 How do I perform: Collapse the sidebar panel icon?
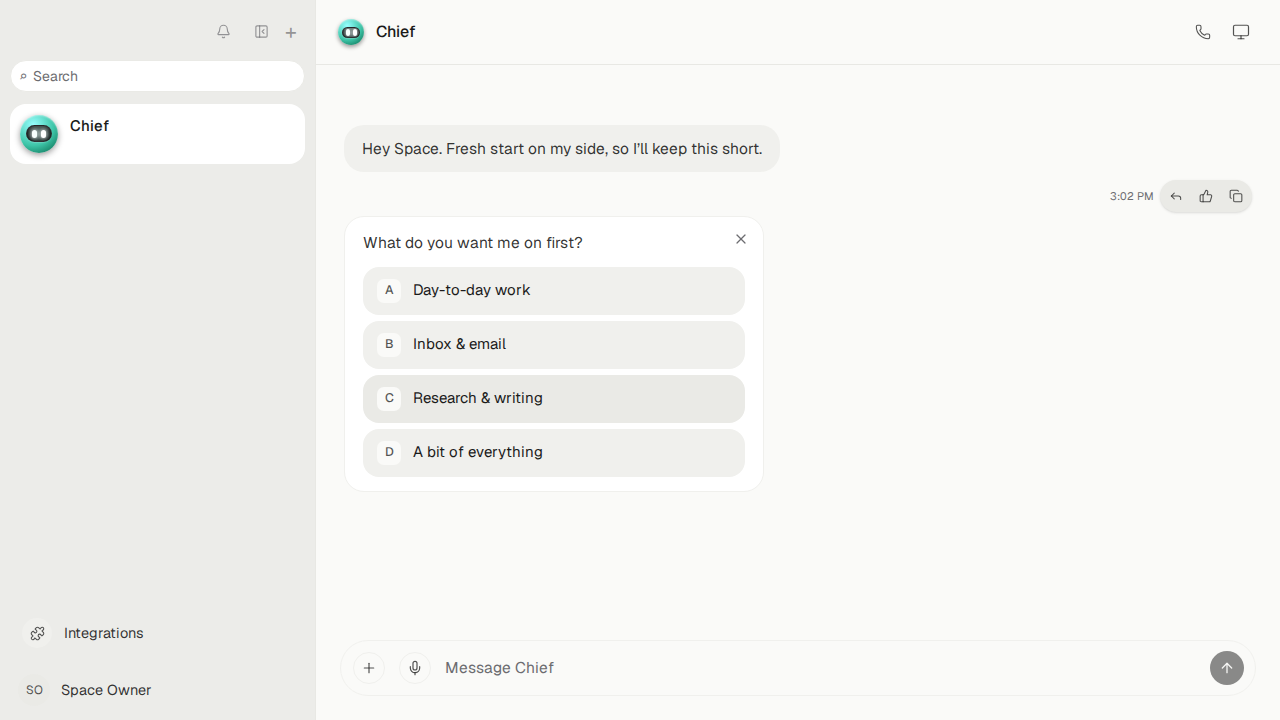coord(261,32)
